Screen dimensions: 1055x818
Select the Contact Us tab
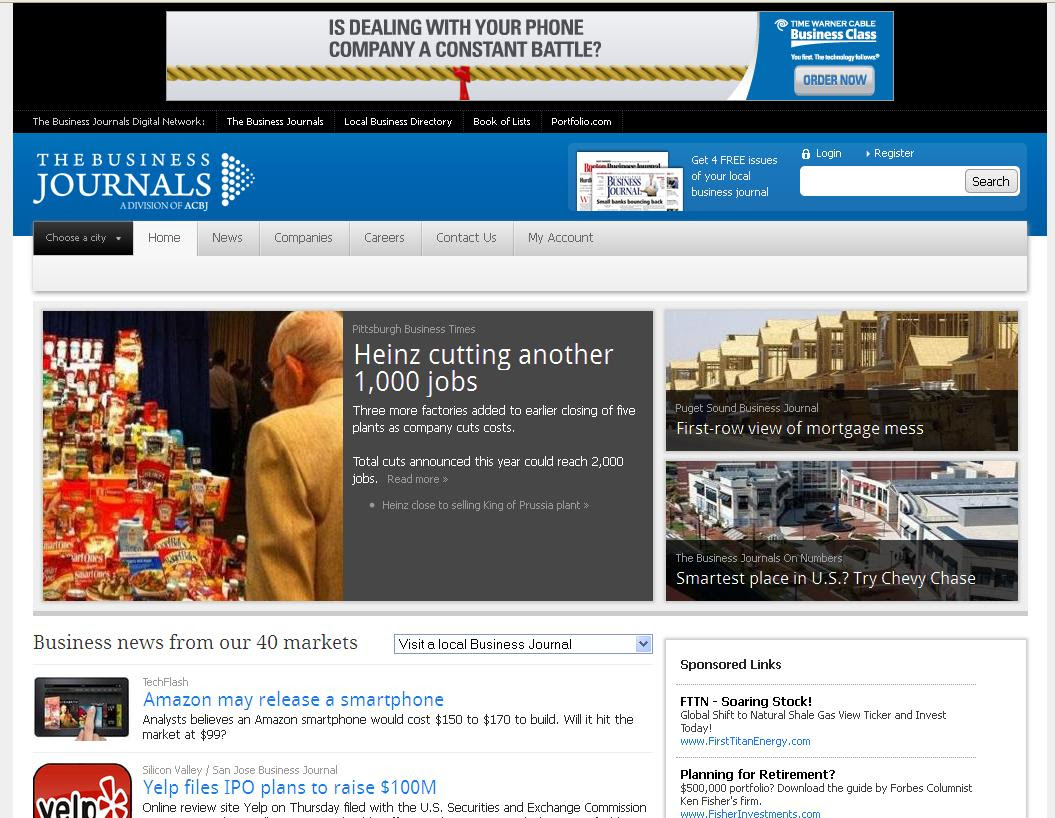click(466, 238)
